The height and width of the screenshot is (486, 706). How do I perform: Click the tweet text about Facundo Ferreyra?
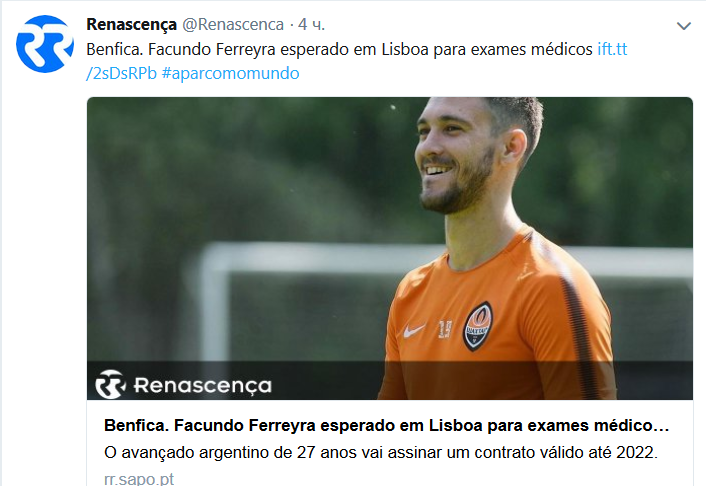339,49
